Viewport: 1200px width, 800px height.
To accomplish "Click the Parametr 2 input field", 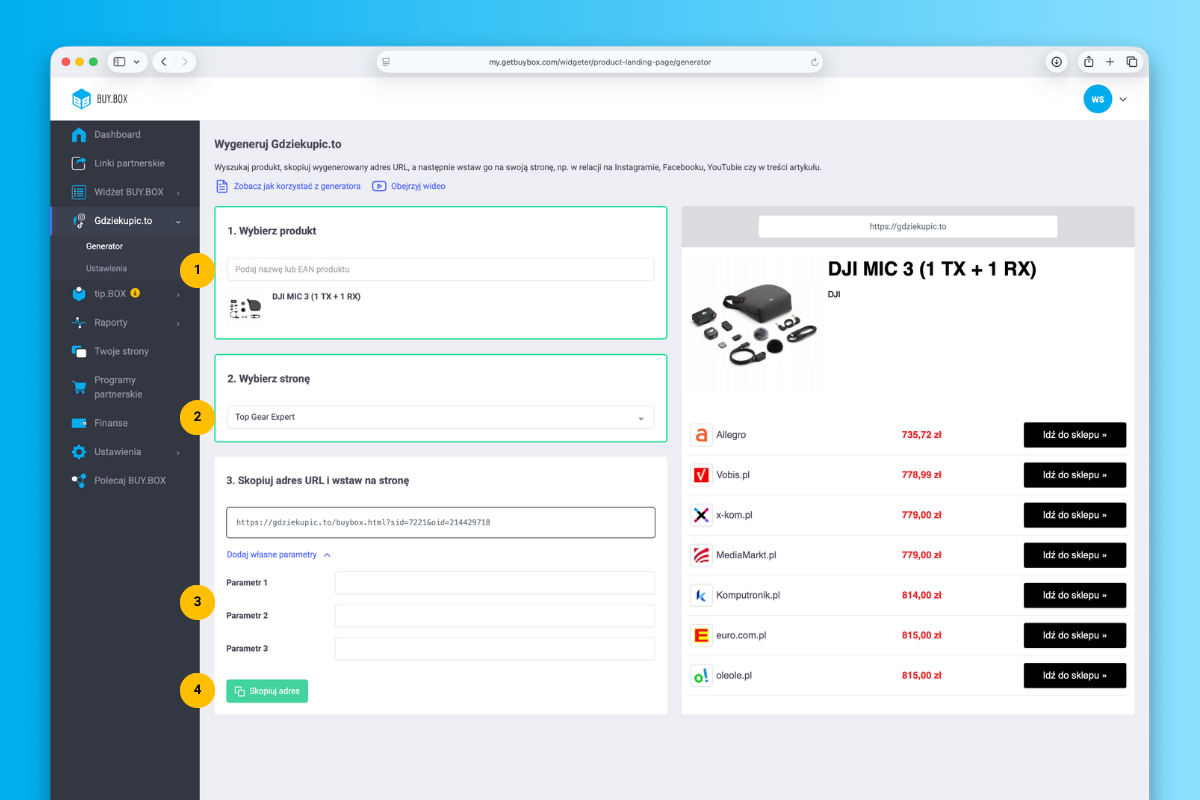I will 495,616.
